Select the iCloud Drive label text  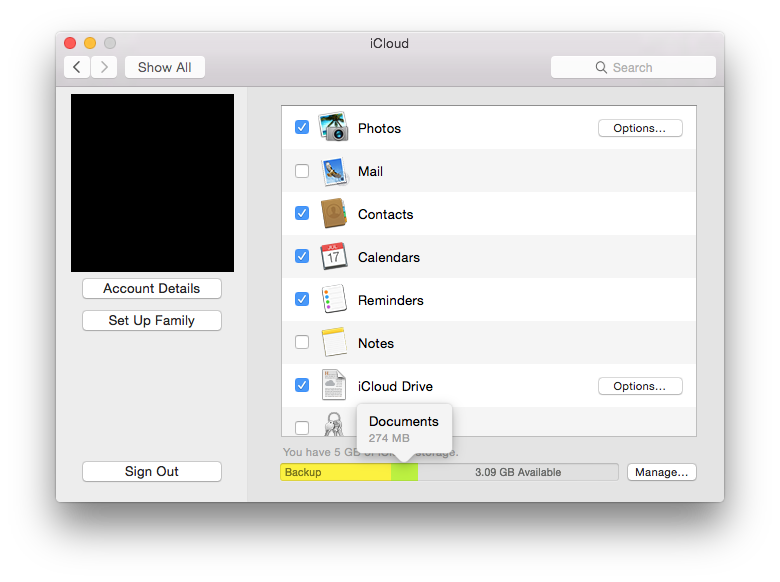pyautogui.click(x=395, y=386)
